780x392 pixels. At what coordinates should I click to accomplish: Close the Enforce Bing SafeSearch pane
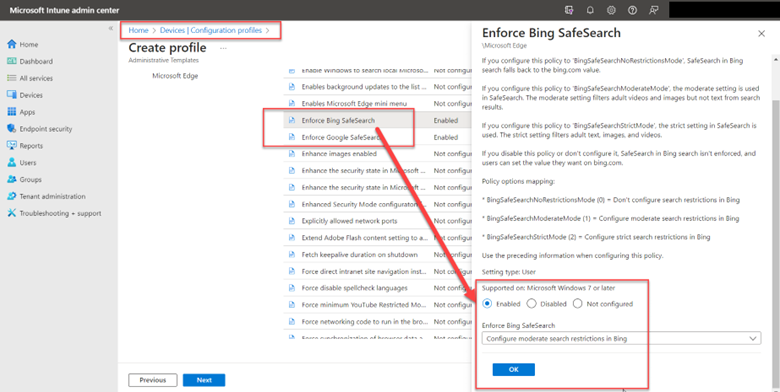[x=761, y=34]
